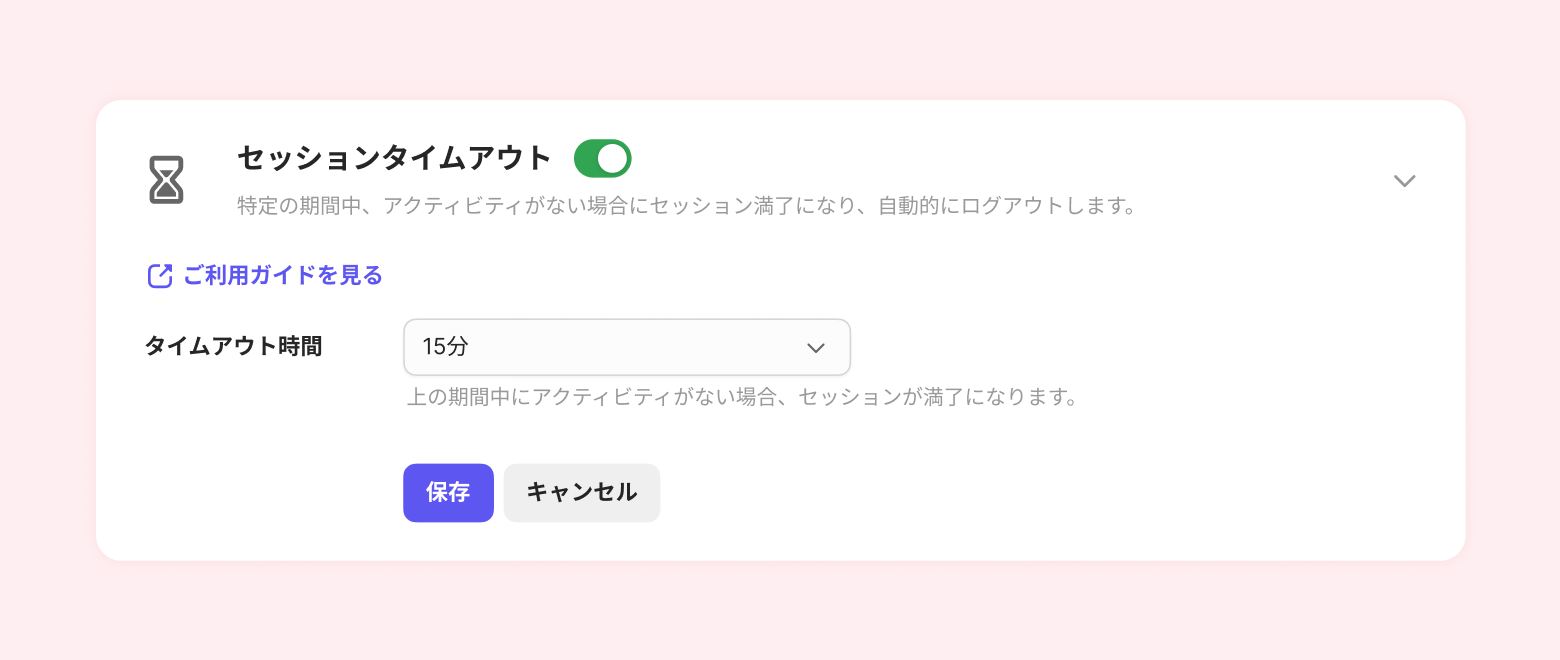Click the down arrow inside the 15分 selector
This screenshot has width=1560, height=660.
tap(815, 347)
